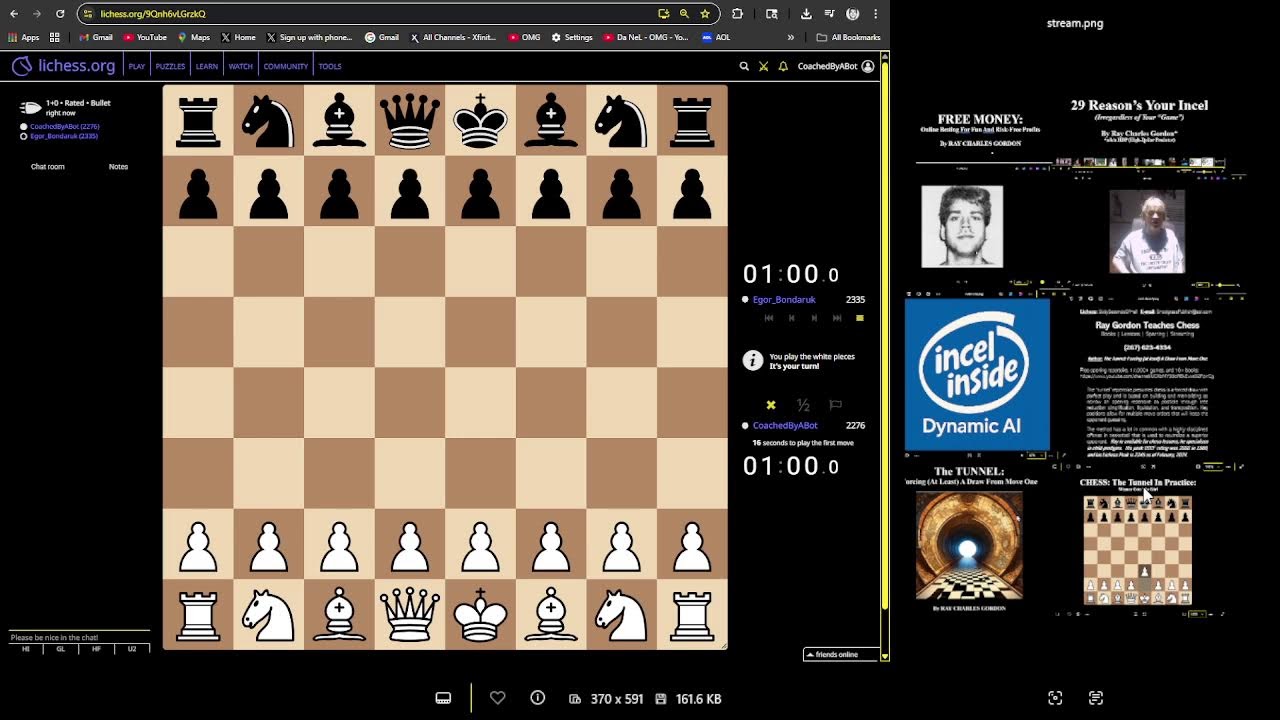Add stream.png to favorites heart
The image size is (1280, 720).
click(497, 698)
